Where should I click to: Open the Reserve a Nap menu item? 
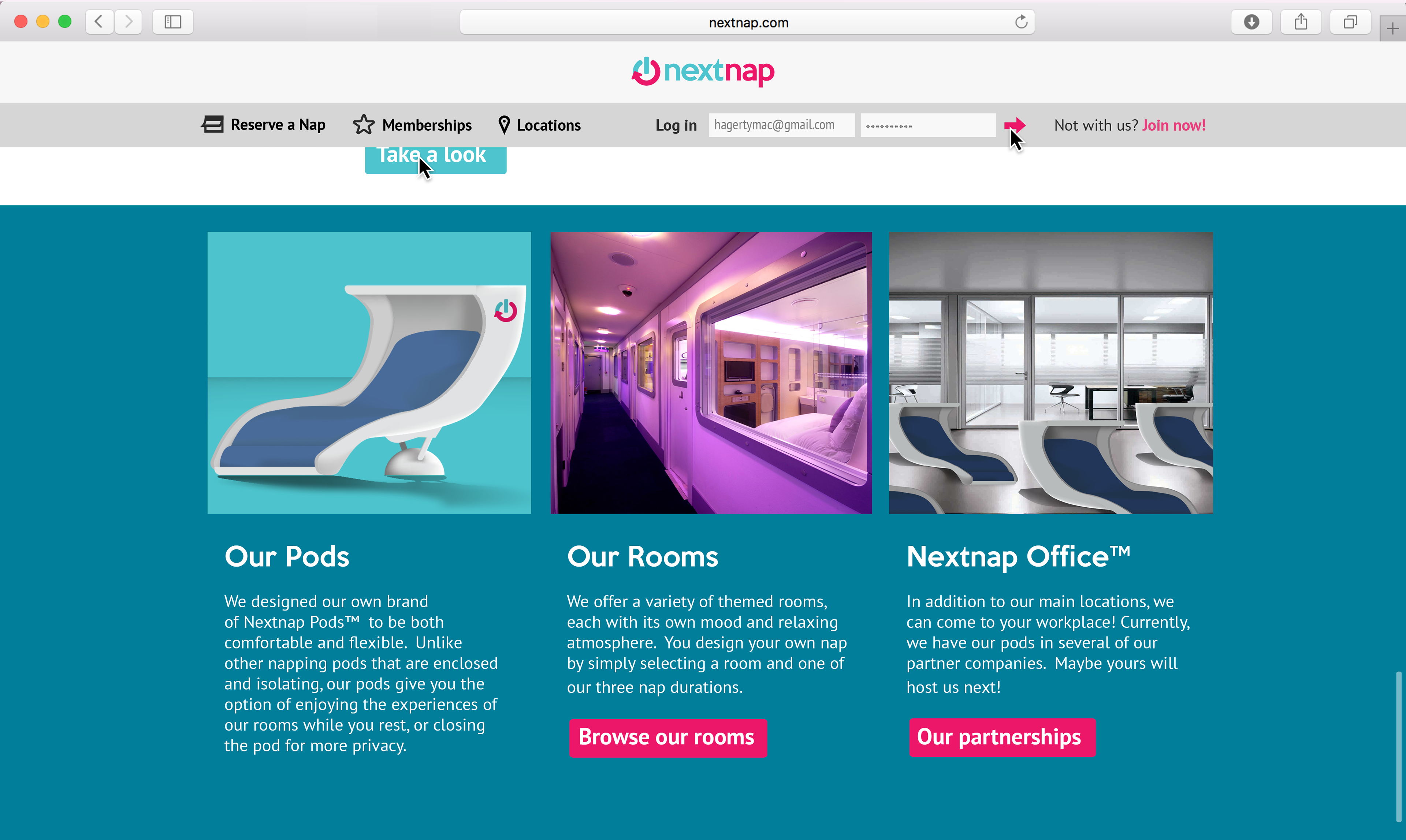click(263, 124)
